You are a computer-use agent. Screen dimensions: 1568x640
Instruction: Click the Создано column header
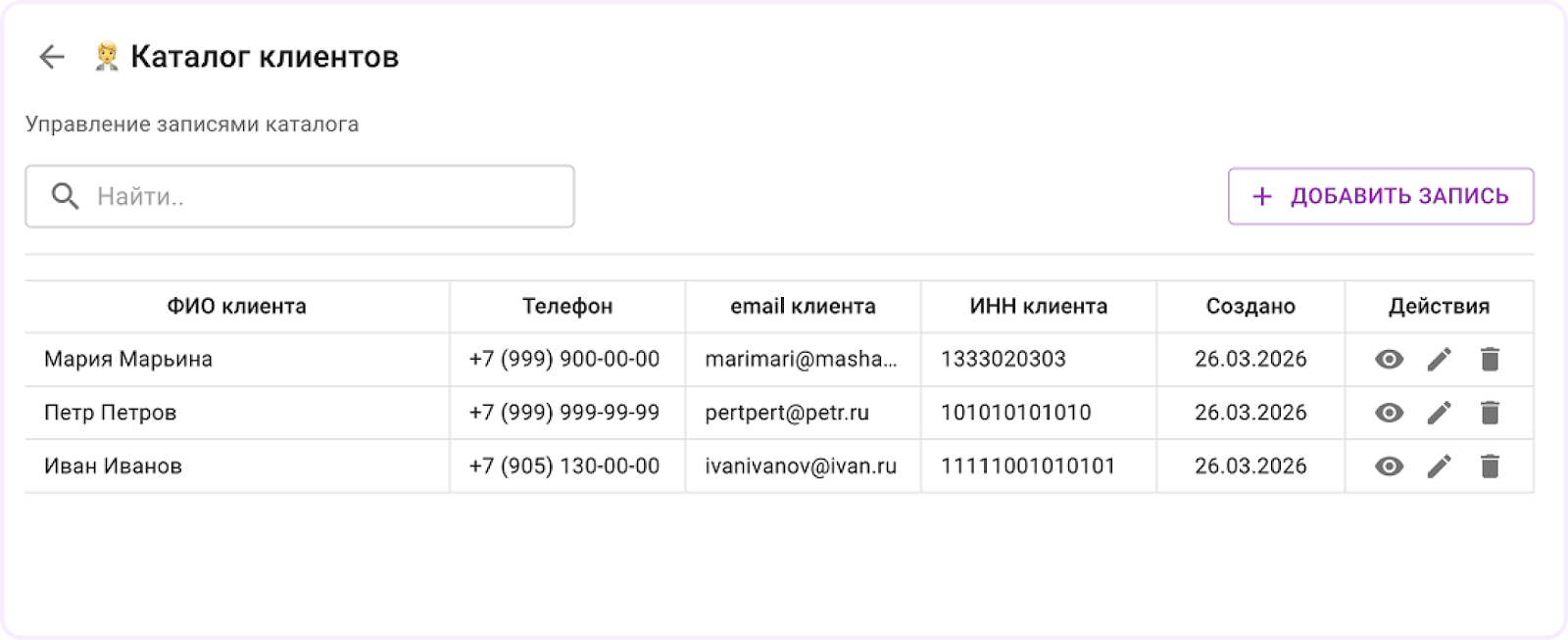pyautogui.click(x=1250, y=306)
